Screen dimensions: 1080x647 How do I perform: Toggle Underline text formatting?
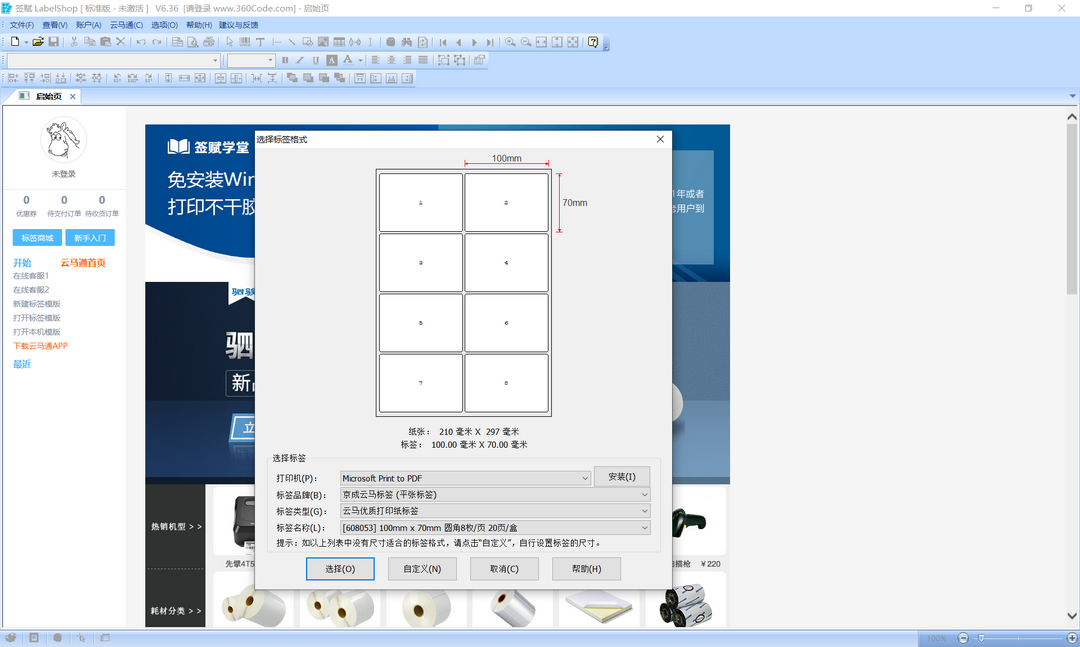(x=316, y=60)
